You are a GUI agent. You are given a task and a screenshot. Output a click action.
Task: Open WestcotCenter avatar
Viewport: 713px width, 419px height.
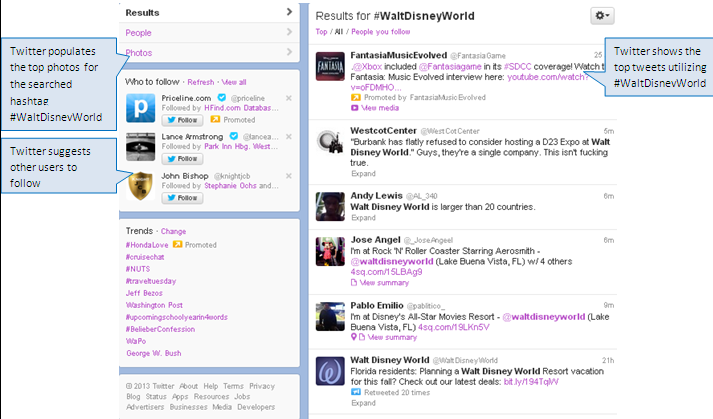coord(331,141)
